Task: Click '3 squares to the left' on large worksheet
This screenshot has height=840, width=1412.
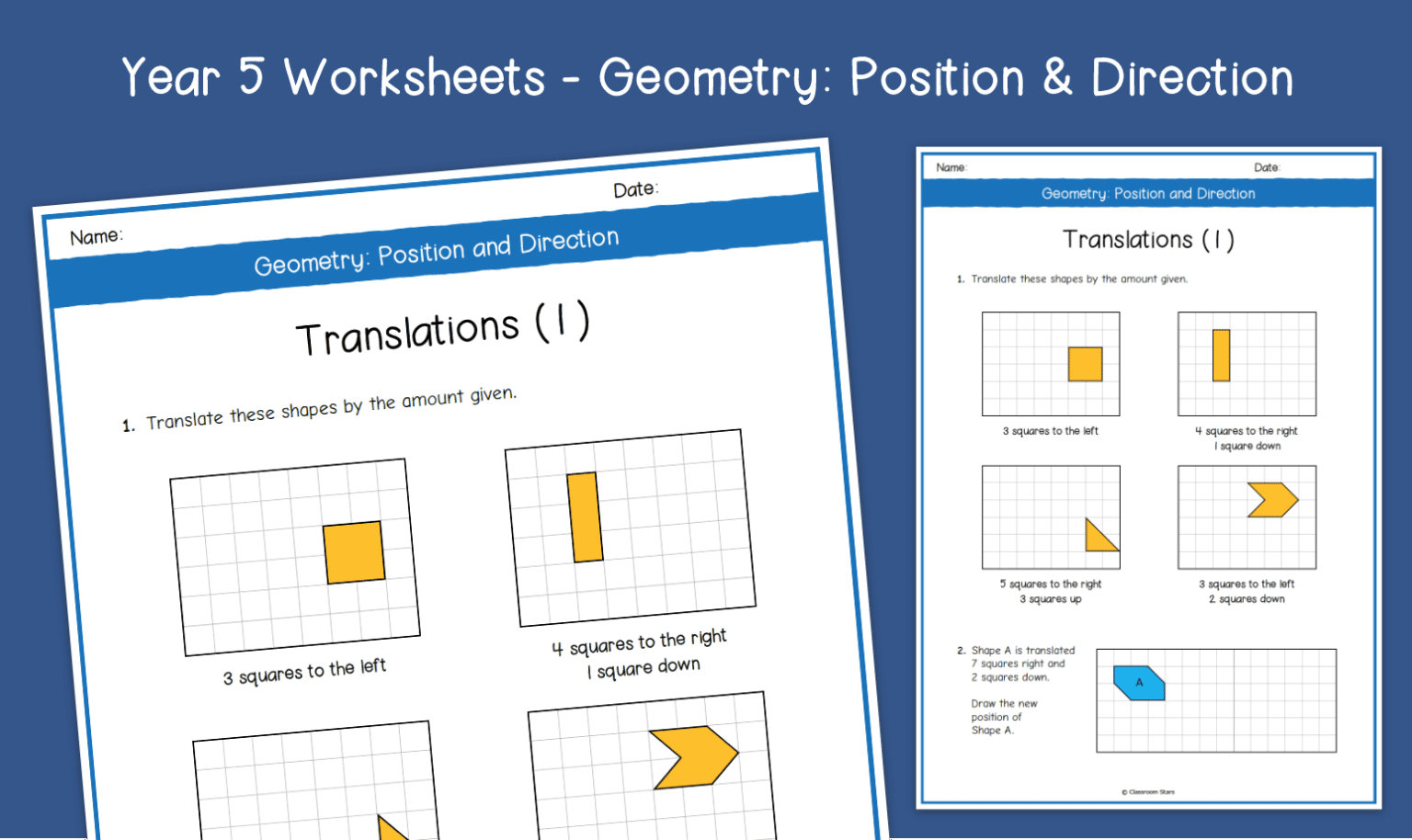Action: [304, 672]
